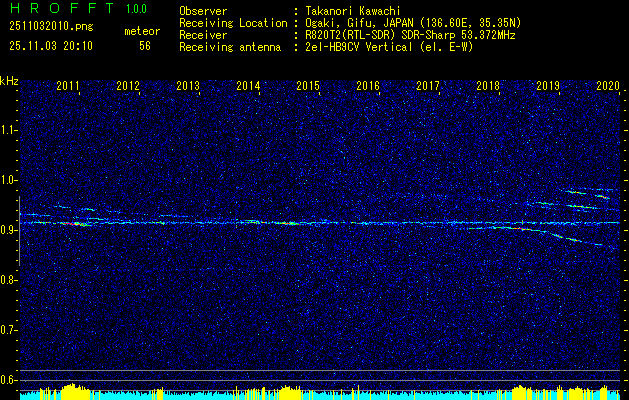
Task: Click the timestamp 25.11.03 20:10
Action: tap(51, 46)
